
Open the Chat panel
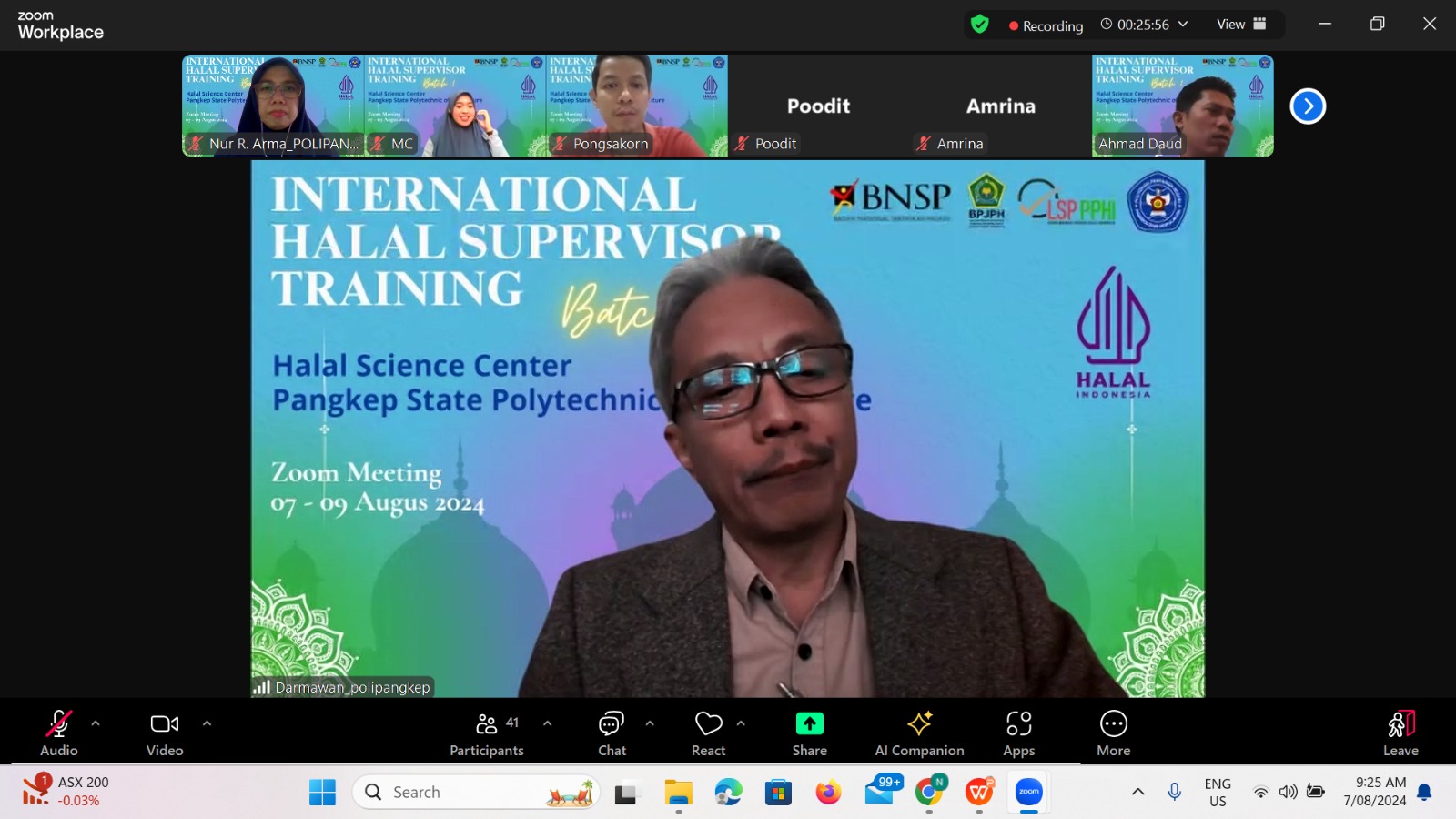click(612, 733)
